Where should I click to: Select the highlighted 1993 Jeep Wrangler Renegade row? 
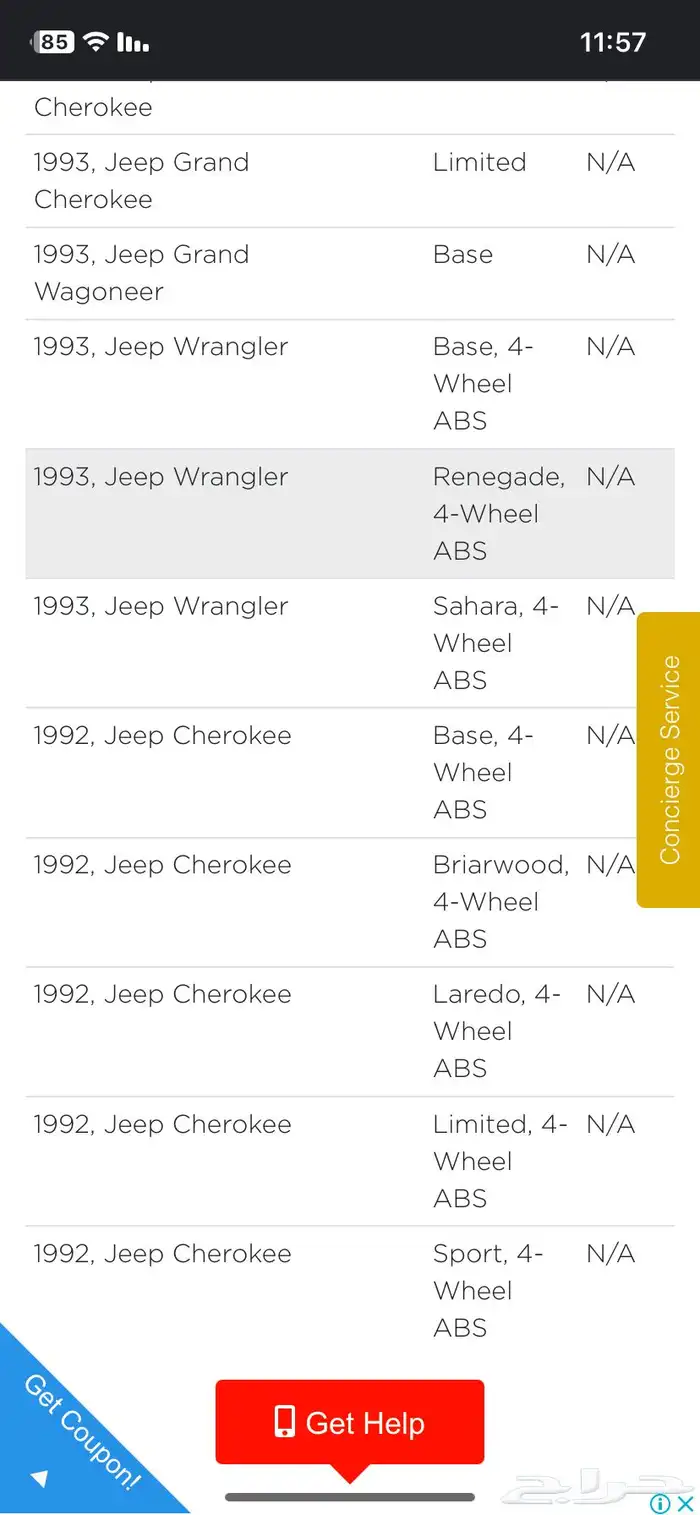[x=350, y=514]
